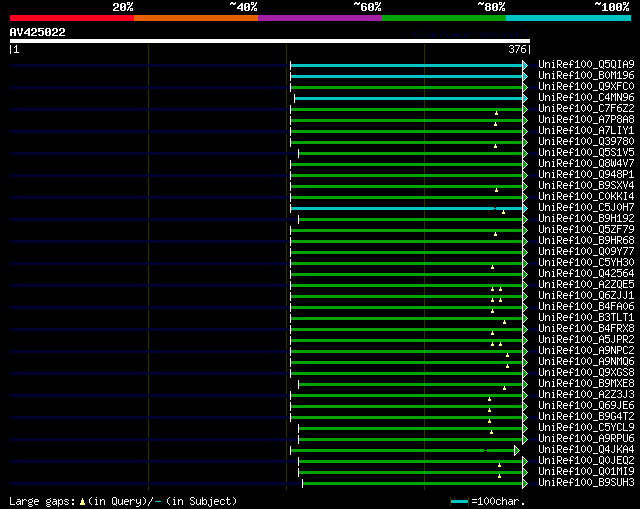
Task: Click the UniRef100_Q5ZF79 text
Action: tap(586, 230)
